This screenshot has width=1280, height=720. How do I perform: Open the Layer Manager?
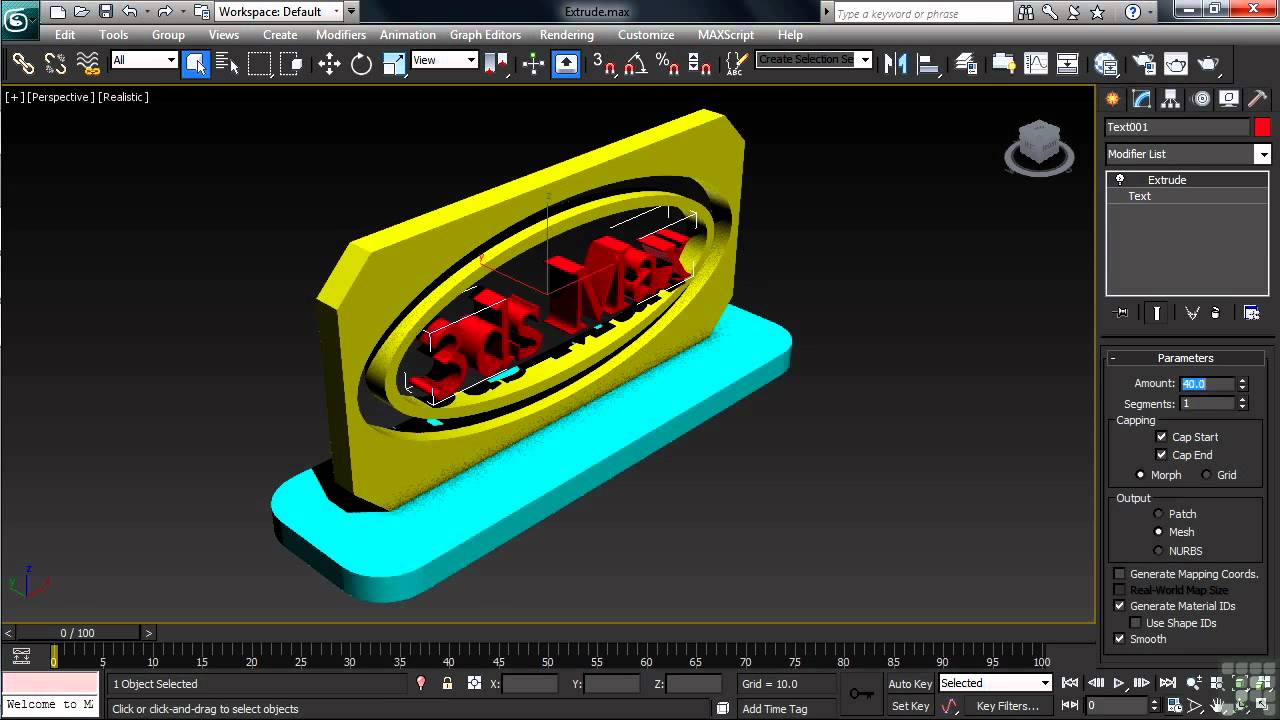[966, 64]
